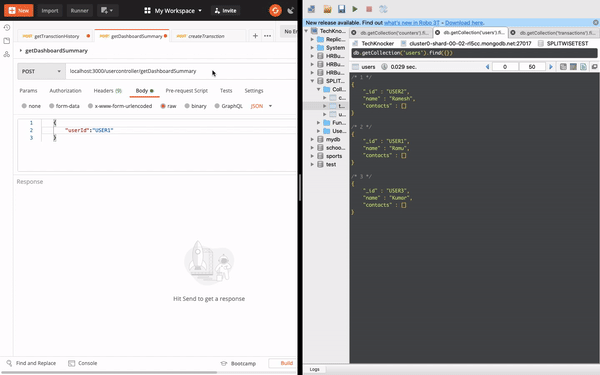Switch results to tree view icon
Screen dimensions: 600x375
coord(563,67)
